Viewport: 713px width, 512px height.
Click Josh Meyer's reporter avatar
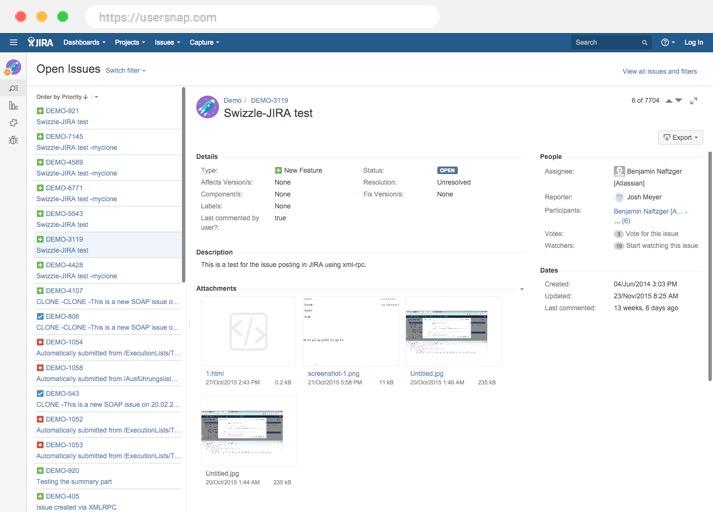click(x=619, y=197)
